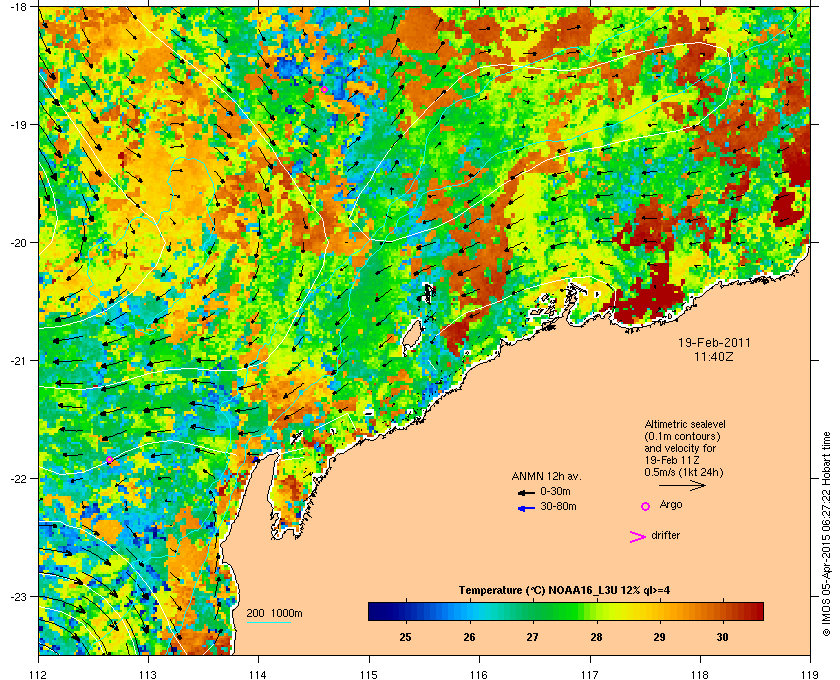Click the black 0-30m arrow in the legend
840x680 pixels.
click(526, 493)
